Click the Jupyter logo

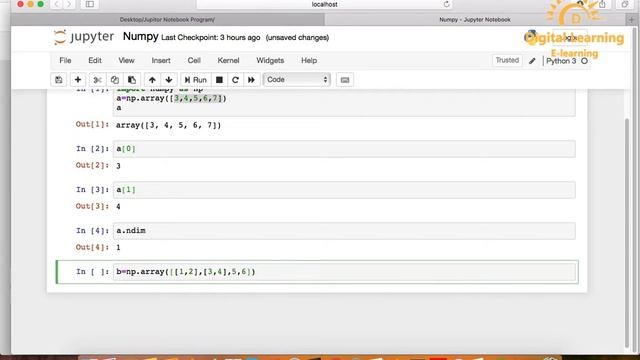click(x=84, y=37)
